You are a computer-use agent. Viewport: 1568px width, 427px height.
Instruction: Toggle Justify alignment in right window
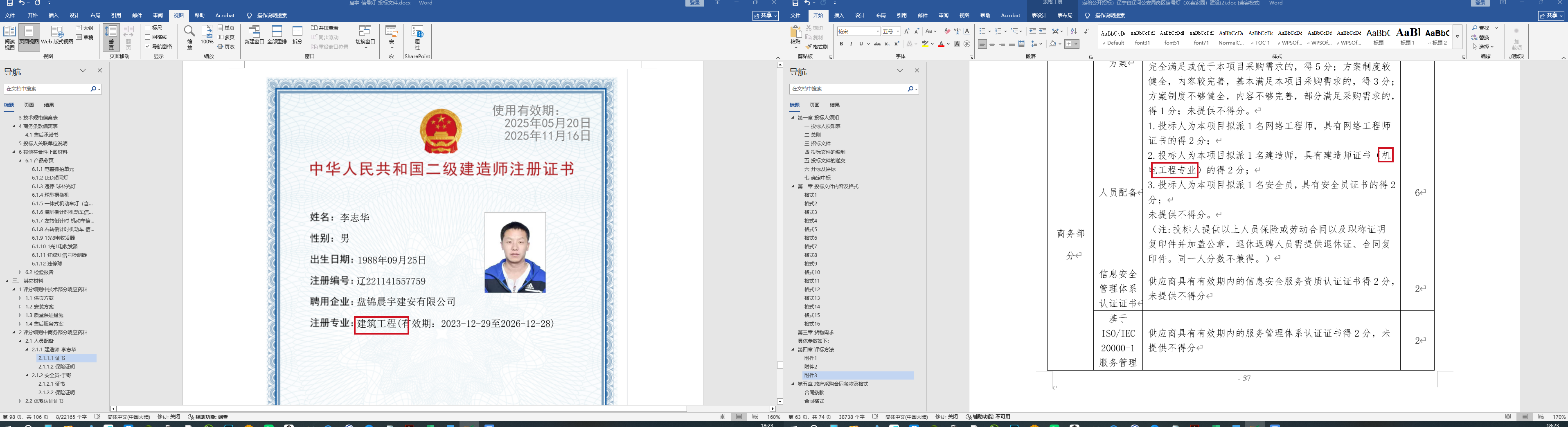pyautogui.click(x=1012, y=44)
